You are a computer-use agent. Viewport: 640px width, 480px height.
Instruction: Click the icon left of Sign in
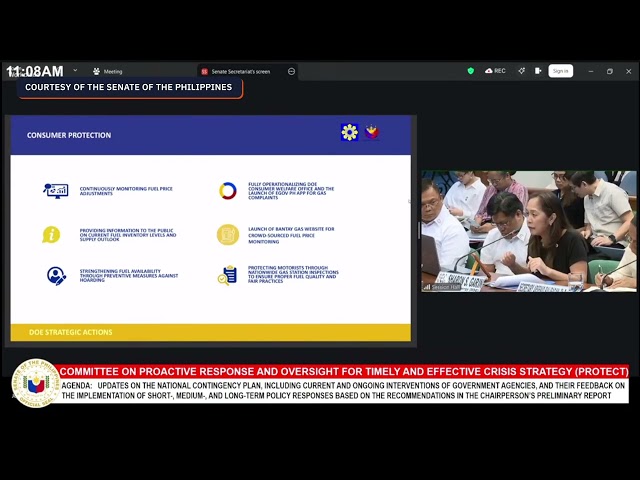(x=538, y=71)
